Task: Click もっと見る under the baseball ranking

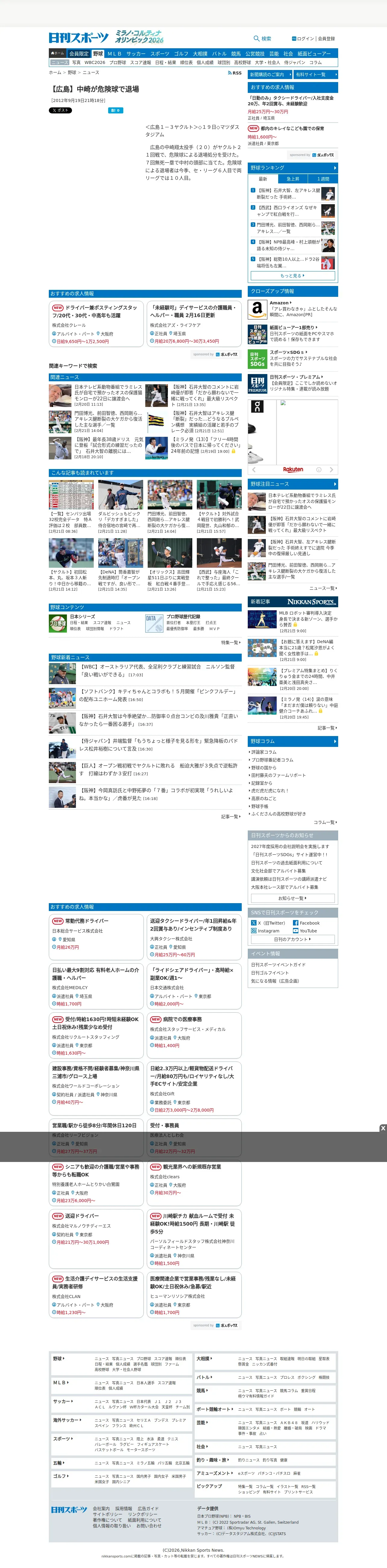Action: click(293, 276)
